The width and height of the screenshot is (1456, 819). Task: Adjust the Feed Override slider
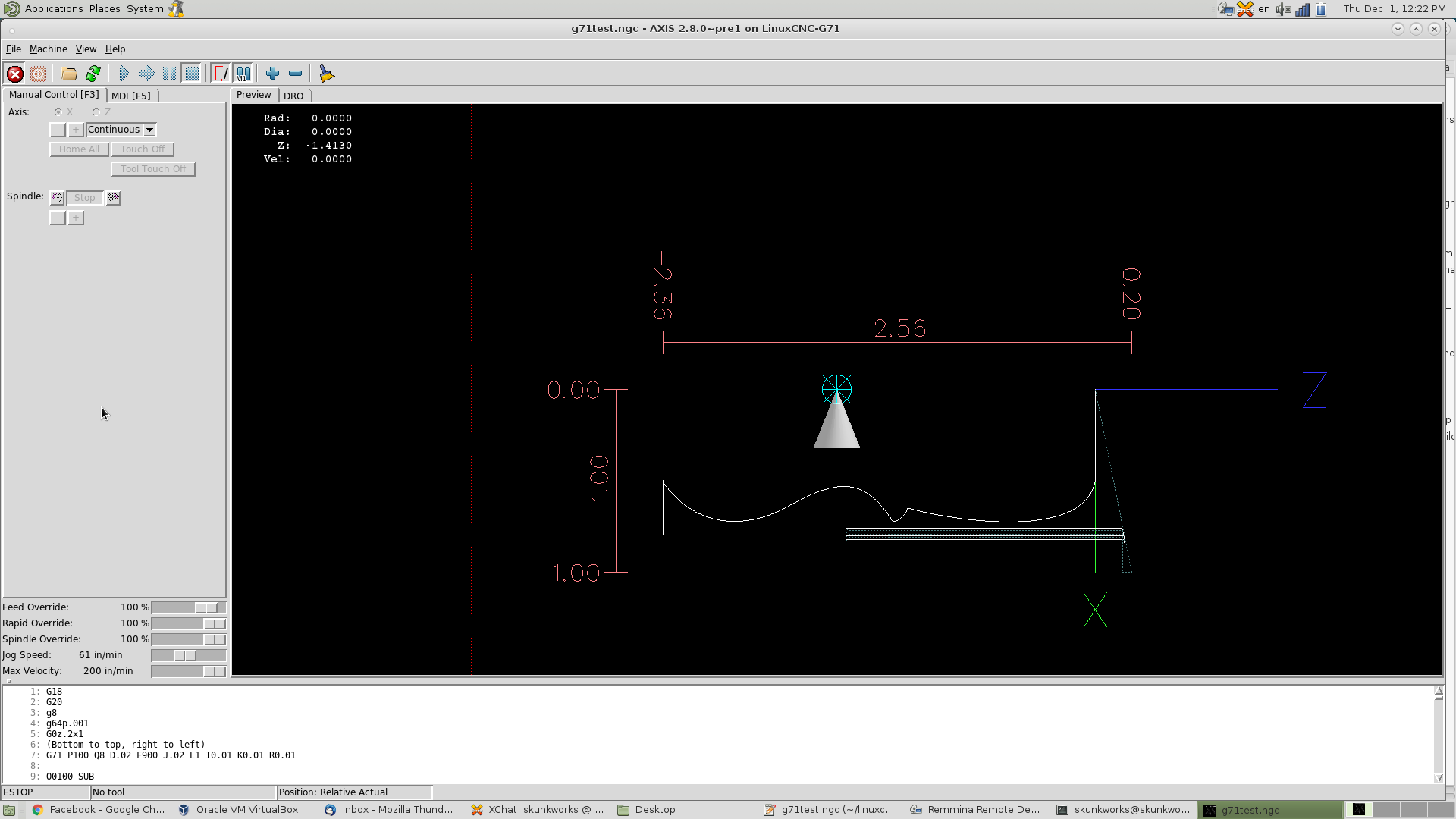coord(206,607)
